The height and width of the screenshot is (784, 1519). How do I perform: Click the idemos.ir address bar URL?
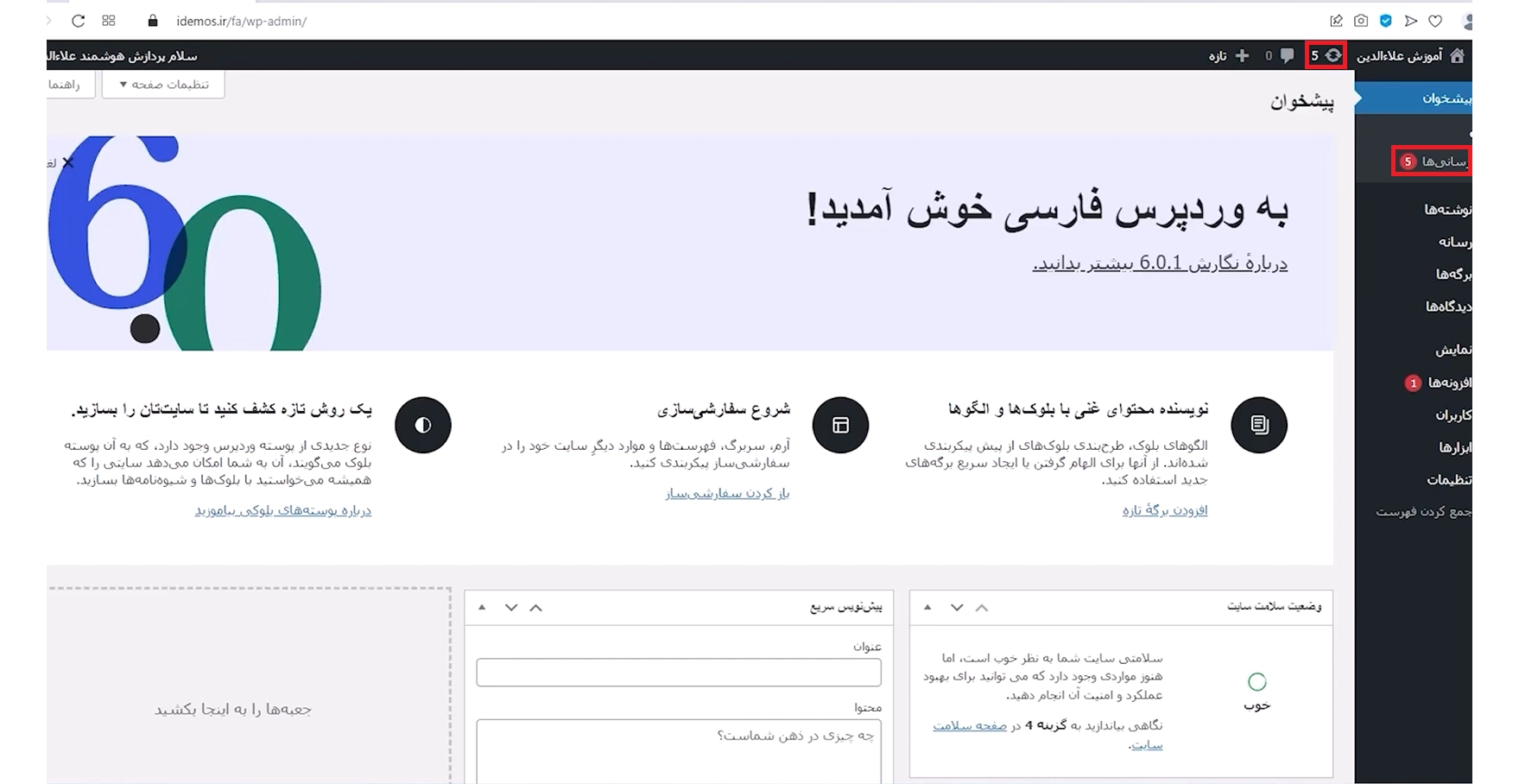[241, 21]
